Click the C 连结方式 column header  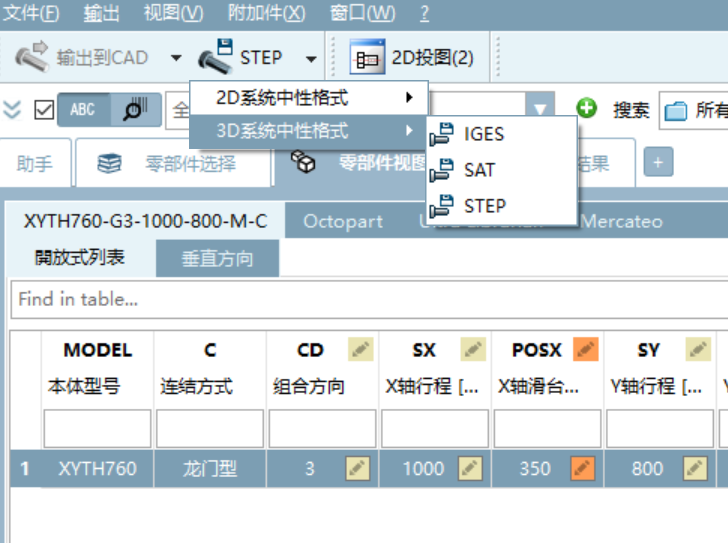(210, 368)
